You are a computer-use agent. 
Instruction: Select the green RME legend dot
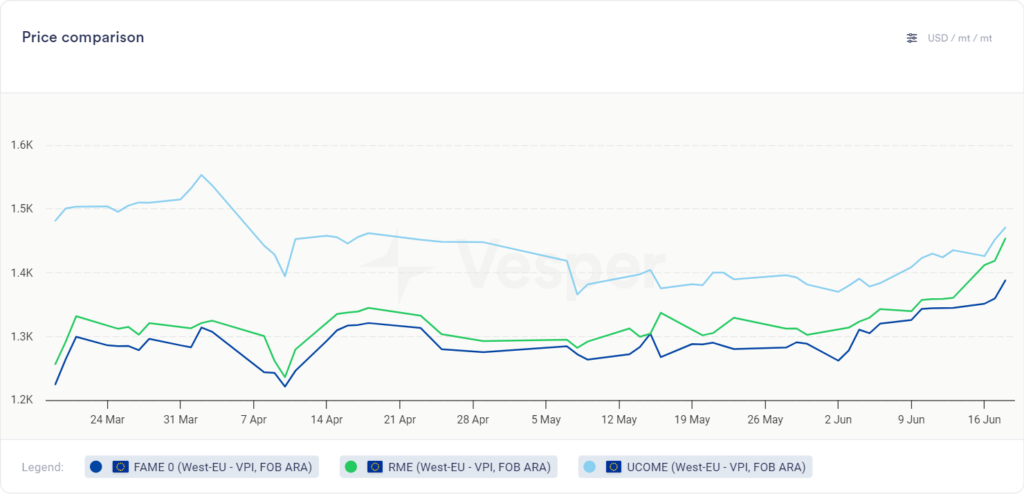point(351,466)
